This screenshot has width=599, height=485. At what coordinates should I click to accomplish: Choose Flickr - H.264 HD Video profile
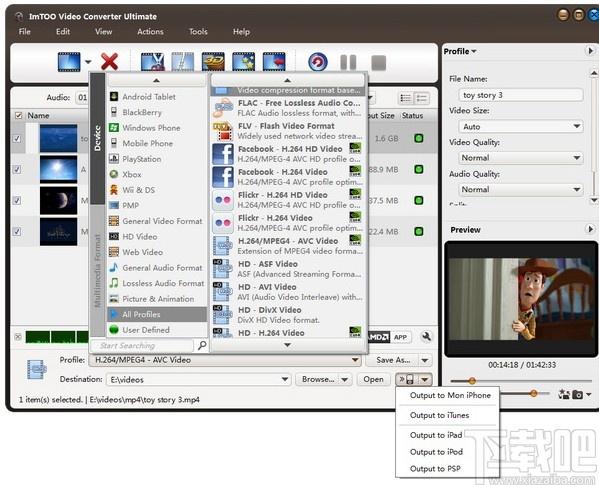pyautogui.click(x=287, y=200)
